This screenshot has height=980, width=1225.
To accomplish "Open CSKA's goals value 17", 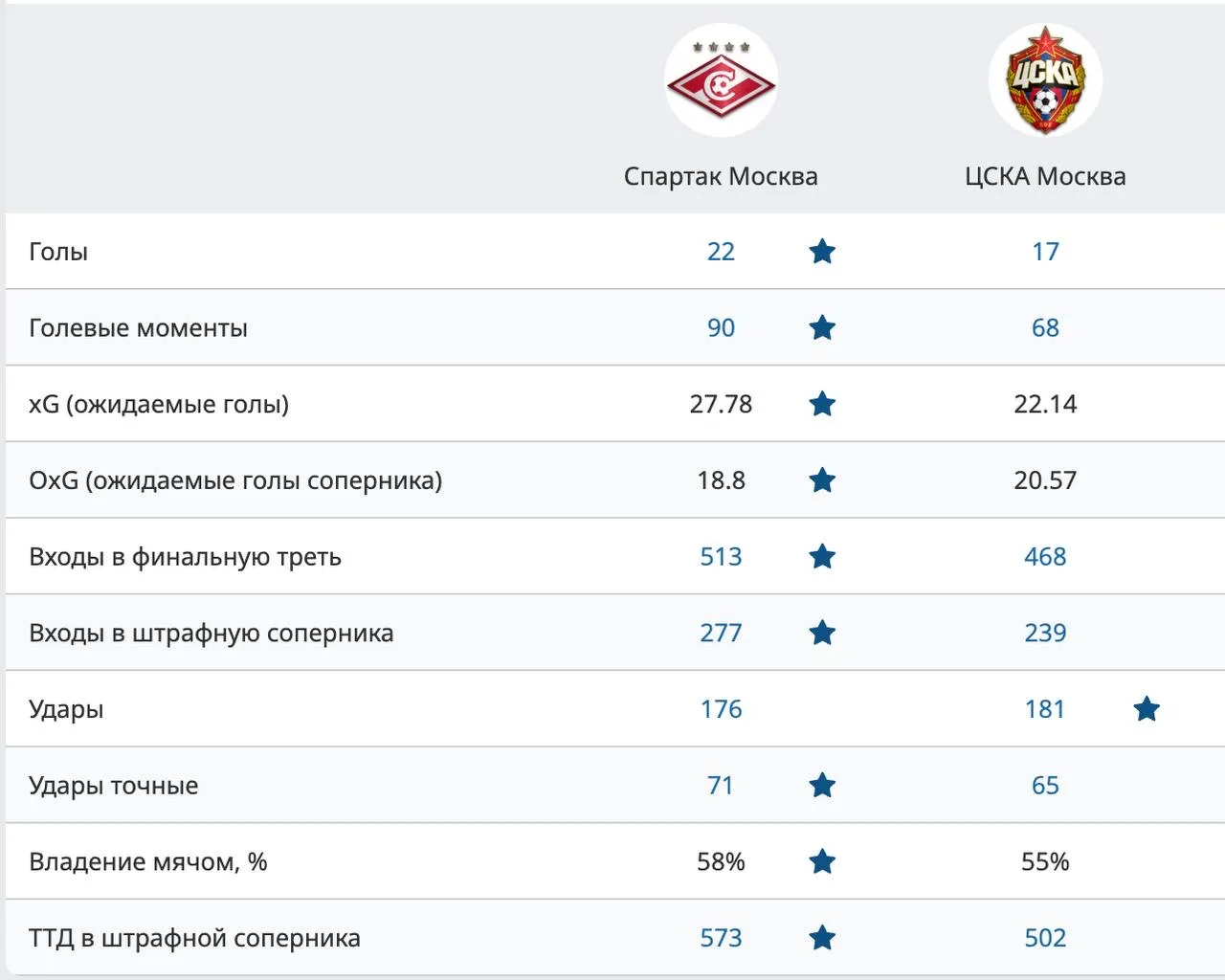I will 1045,252.
